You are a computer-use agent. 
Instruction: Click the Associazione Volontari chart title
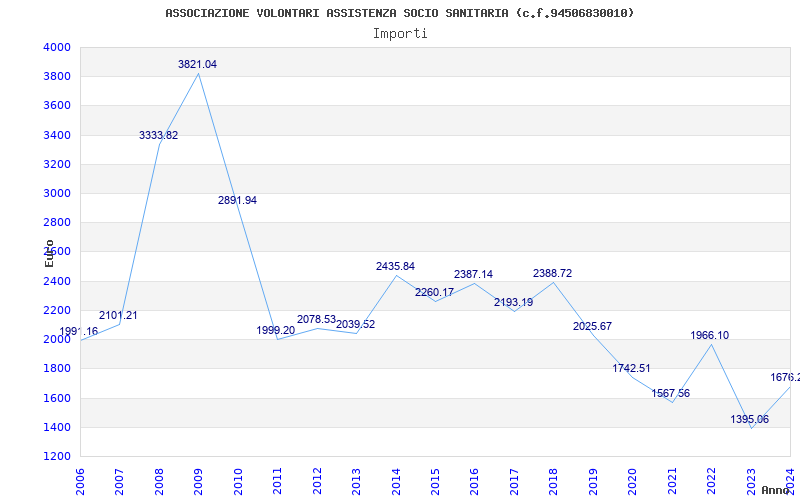coord(400,13)
